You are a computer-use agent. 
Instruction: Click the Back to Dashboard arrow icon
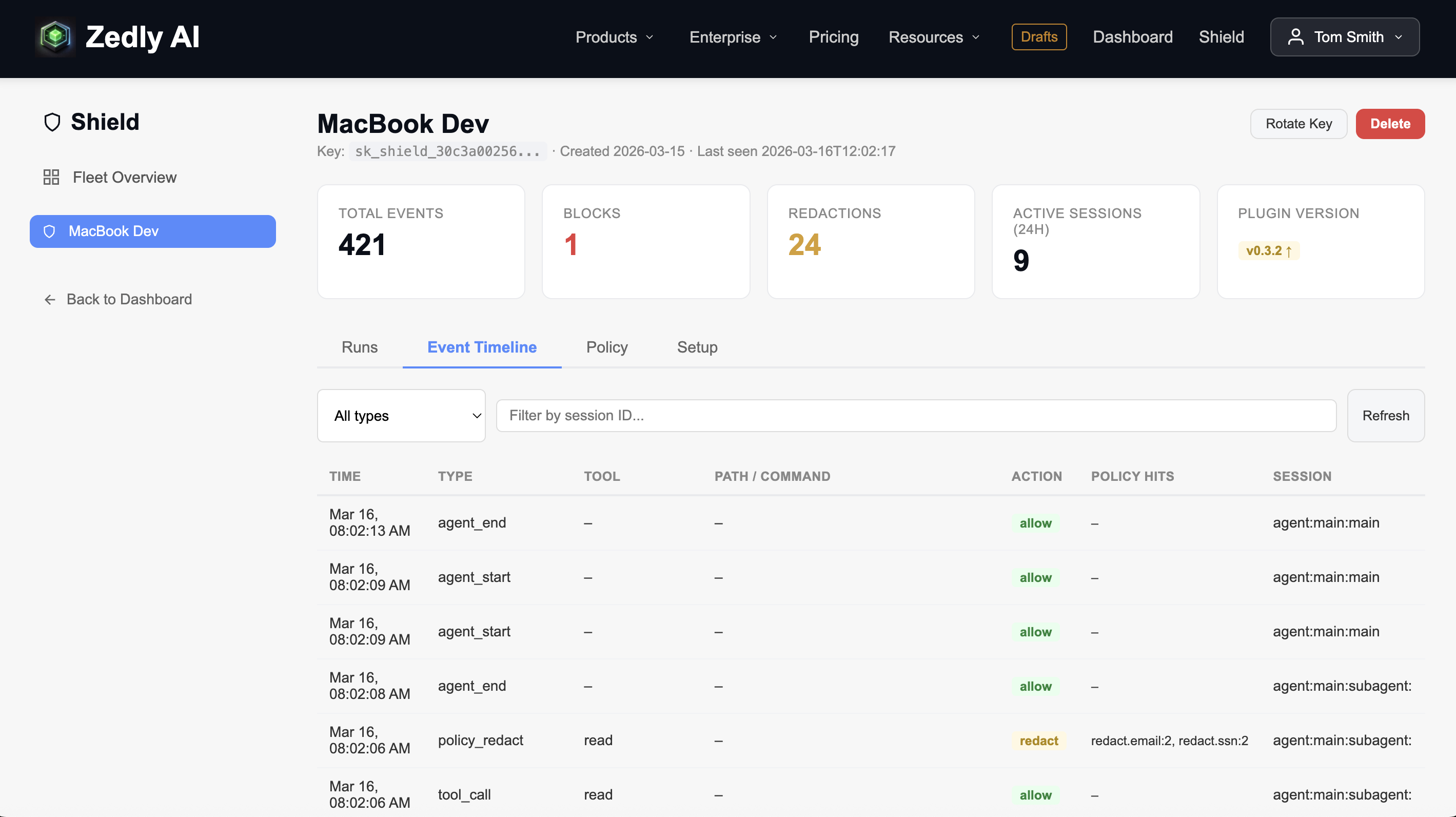point(50,300)
